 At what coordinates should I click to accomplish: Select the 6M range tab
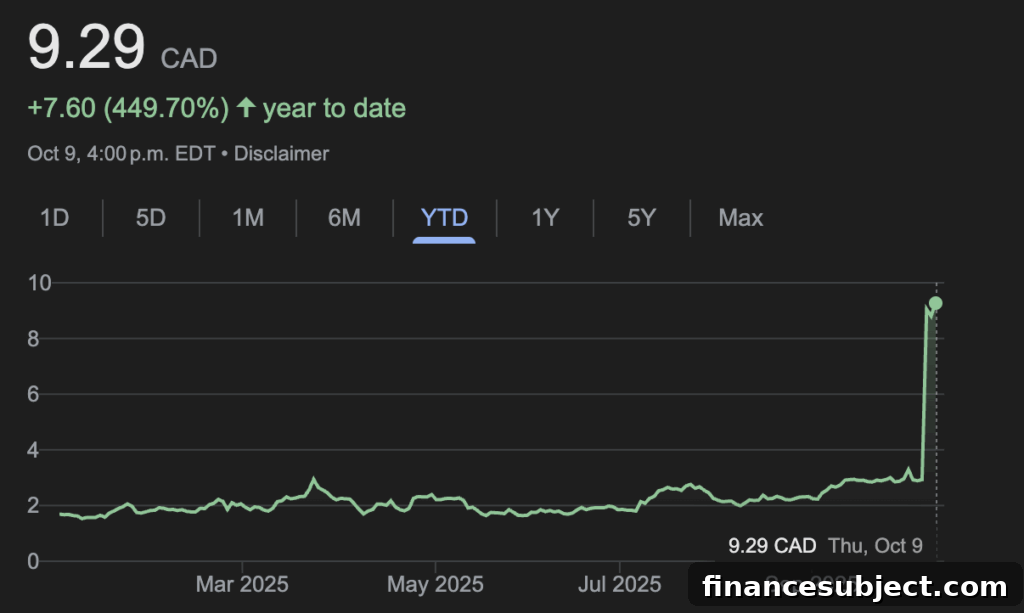coord(344,217)
